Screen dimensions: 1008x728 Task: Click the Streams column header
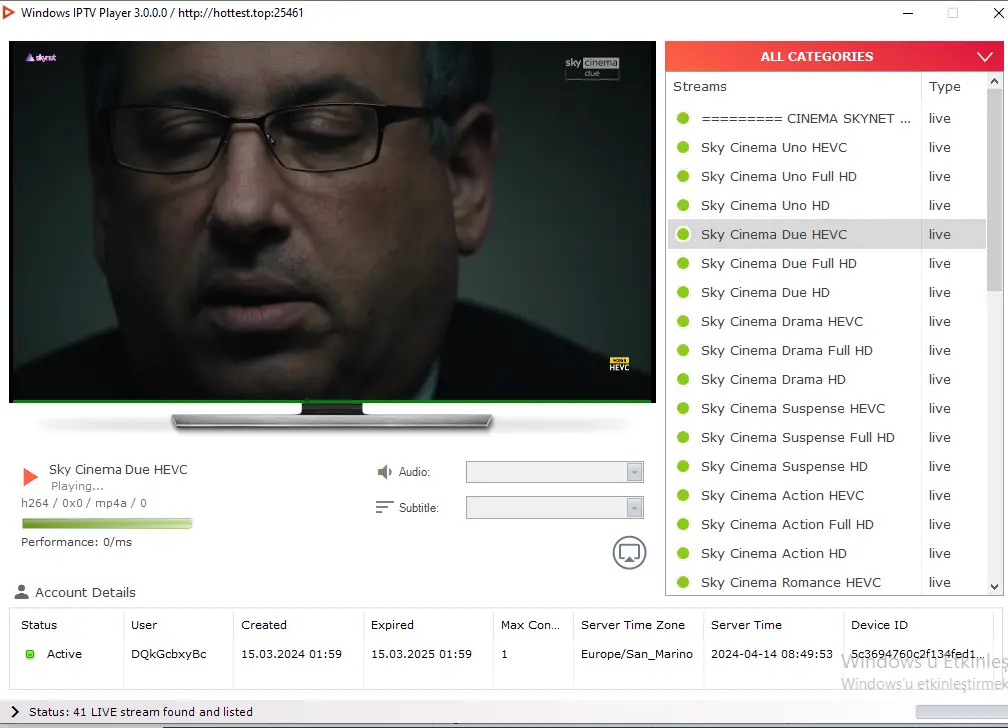[793, 86]
